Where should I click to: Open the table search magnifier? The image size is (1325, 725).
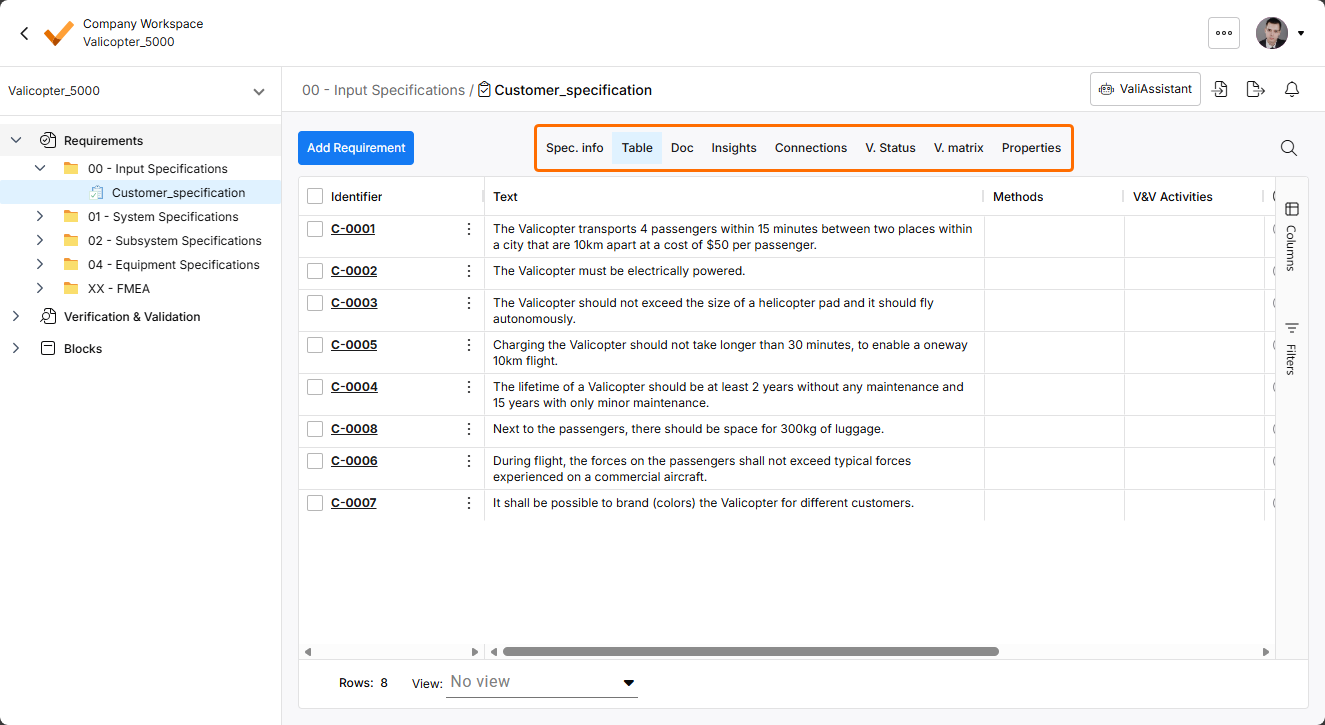click(1289, 148)
